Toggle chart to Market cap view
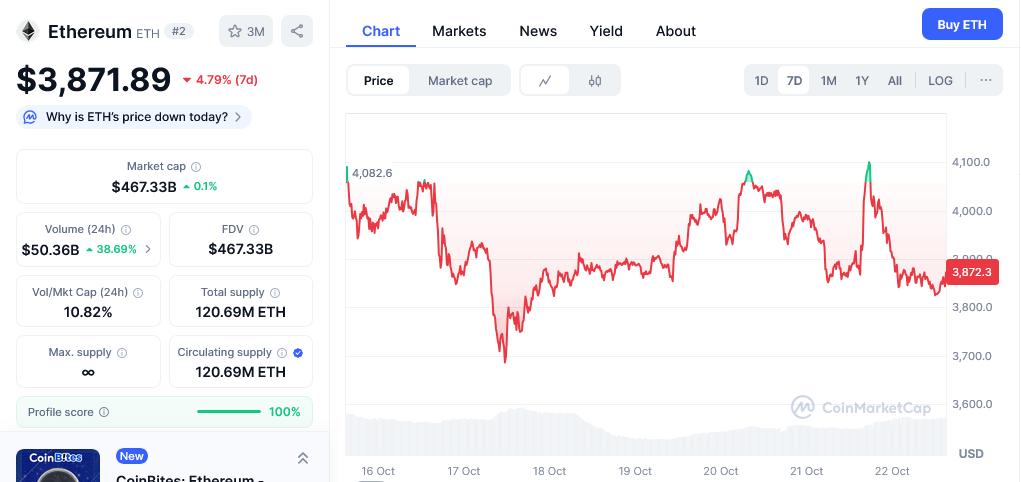Screen dimensions: 1021x482 (x=460, y=81)
